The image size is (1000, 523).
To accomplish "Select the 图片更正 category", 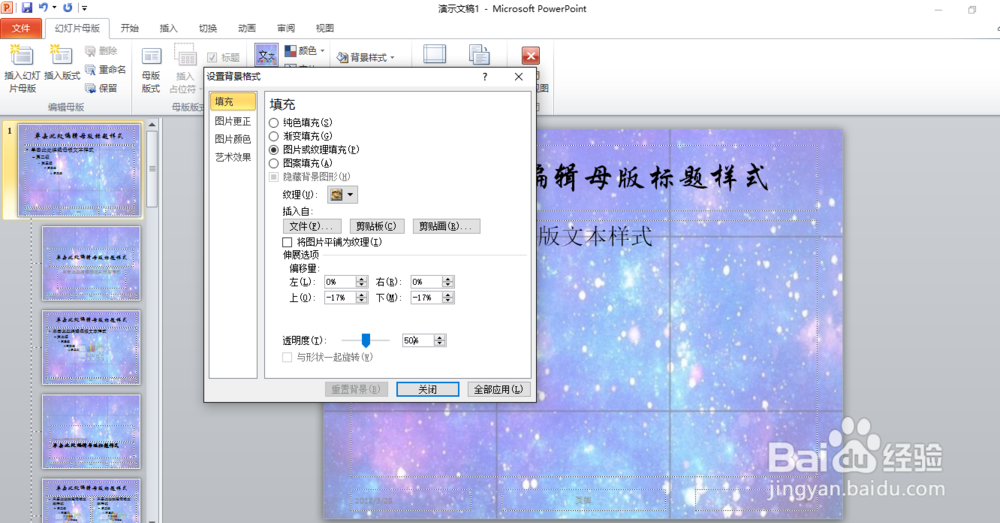I will tap(233, 121).
